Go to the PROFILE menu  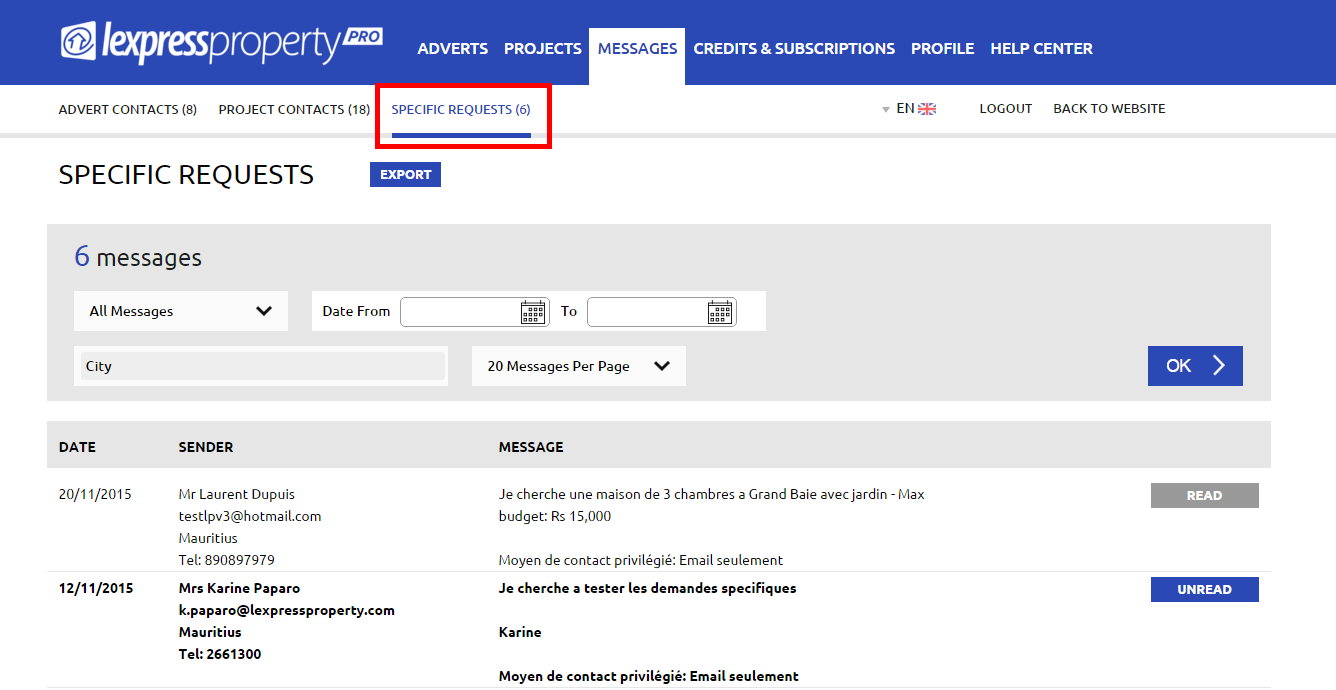[x=942, y=48]
